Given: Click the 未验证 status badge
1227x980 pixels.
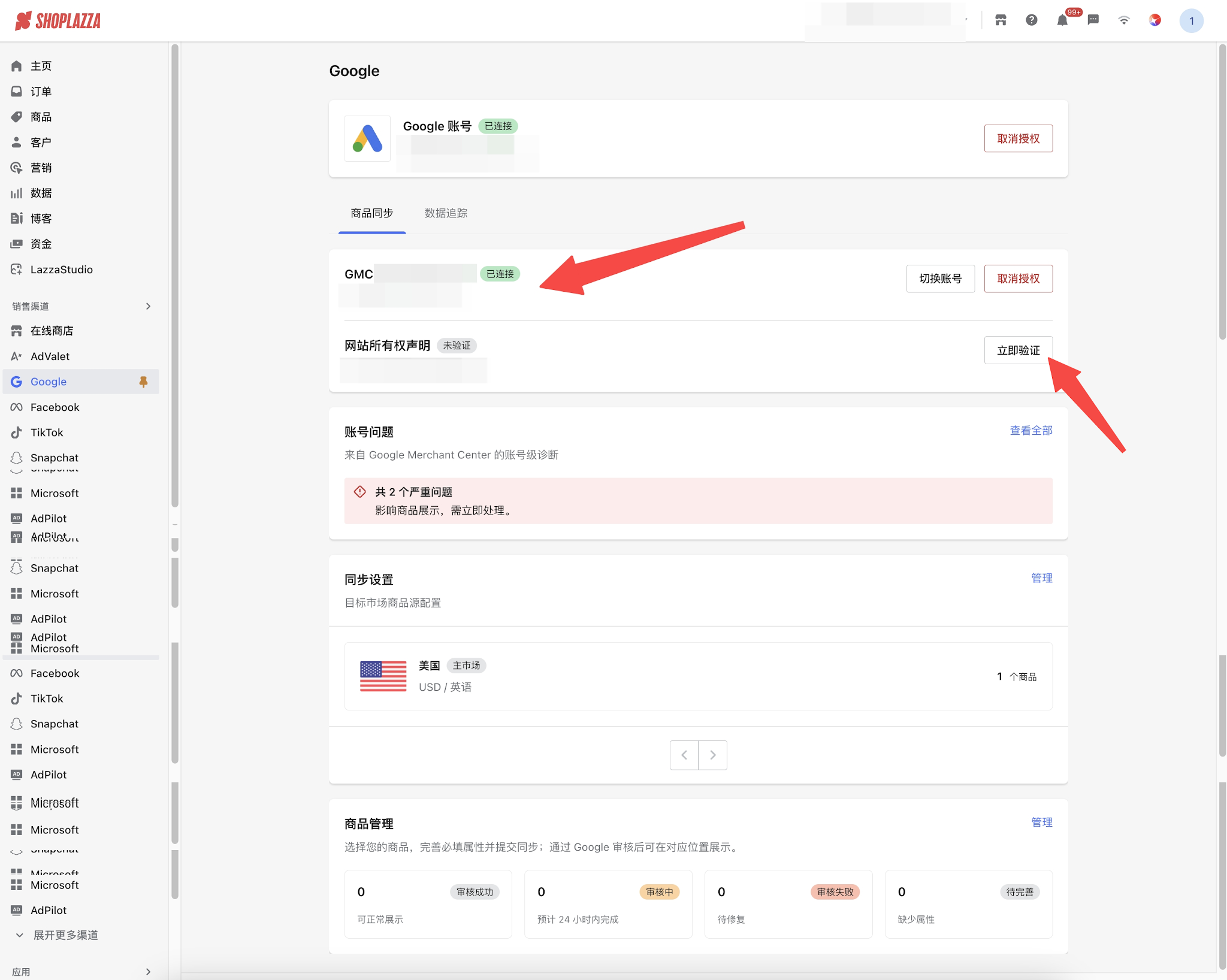Looking at the screenshot, I should (457, 346).
